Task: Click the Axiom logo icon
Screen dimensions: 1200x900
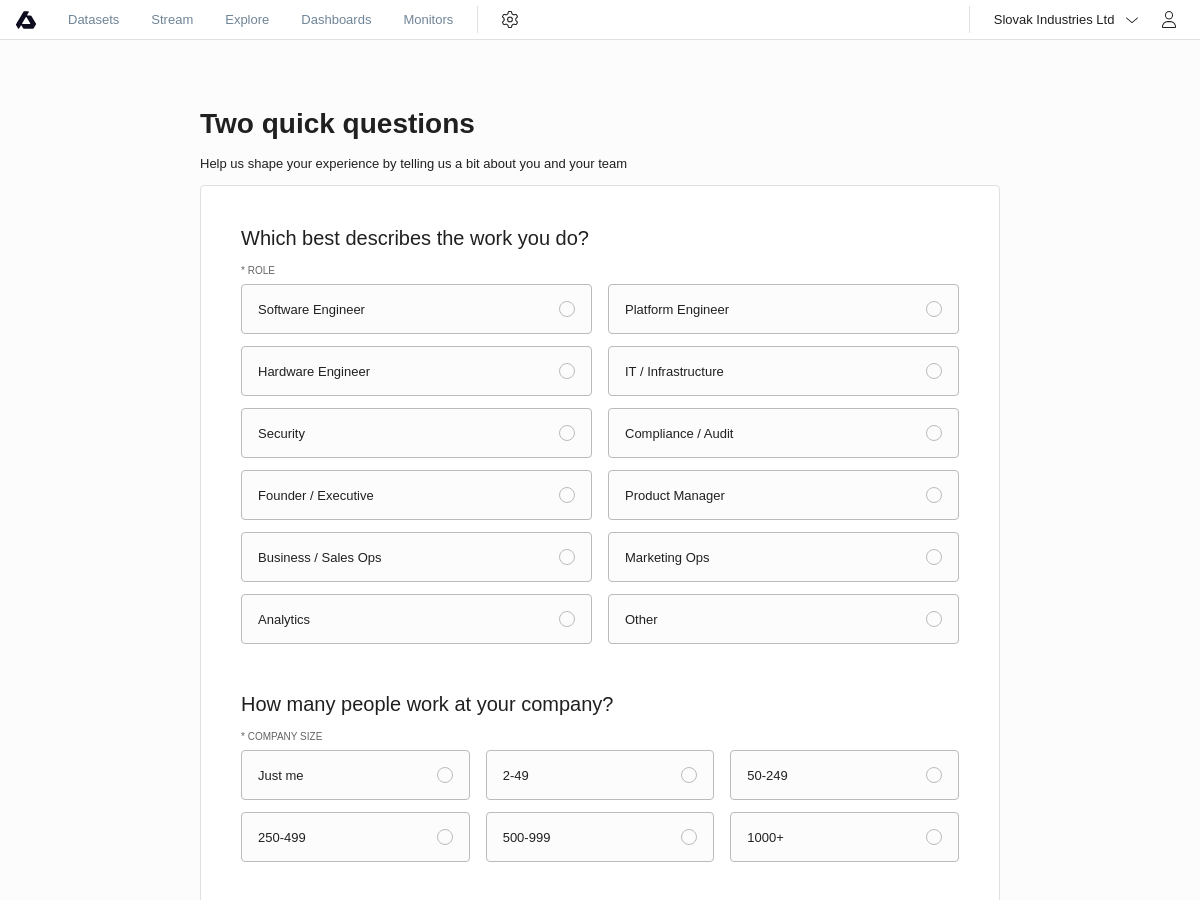Action: pos(26,20)
